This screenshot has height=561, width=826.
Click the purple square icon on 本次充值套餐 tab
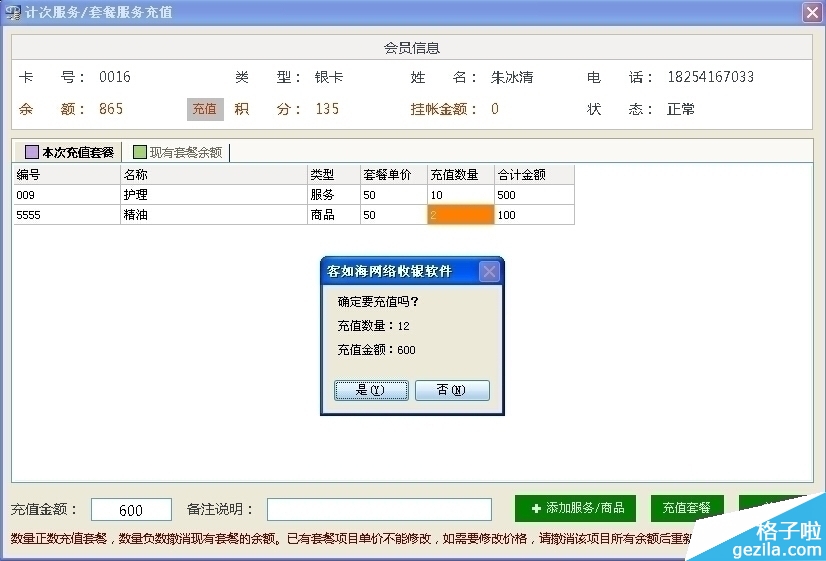click(x=32, y=152)
